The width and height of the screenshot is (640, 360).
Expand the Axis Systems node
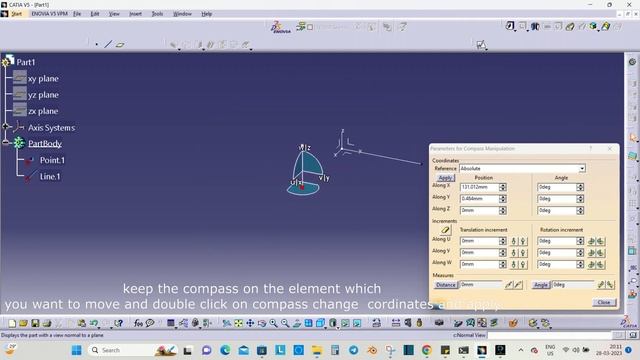coord(5,127)
